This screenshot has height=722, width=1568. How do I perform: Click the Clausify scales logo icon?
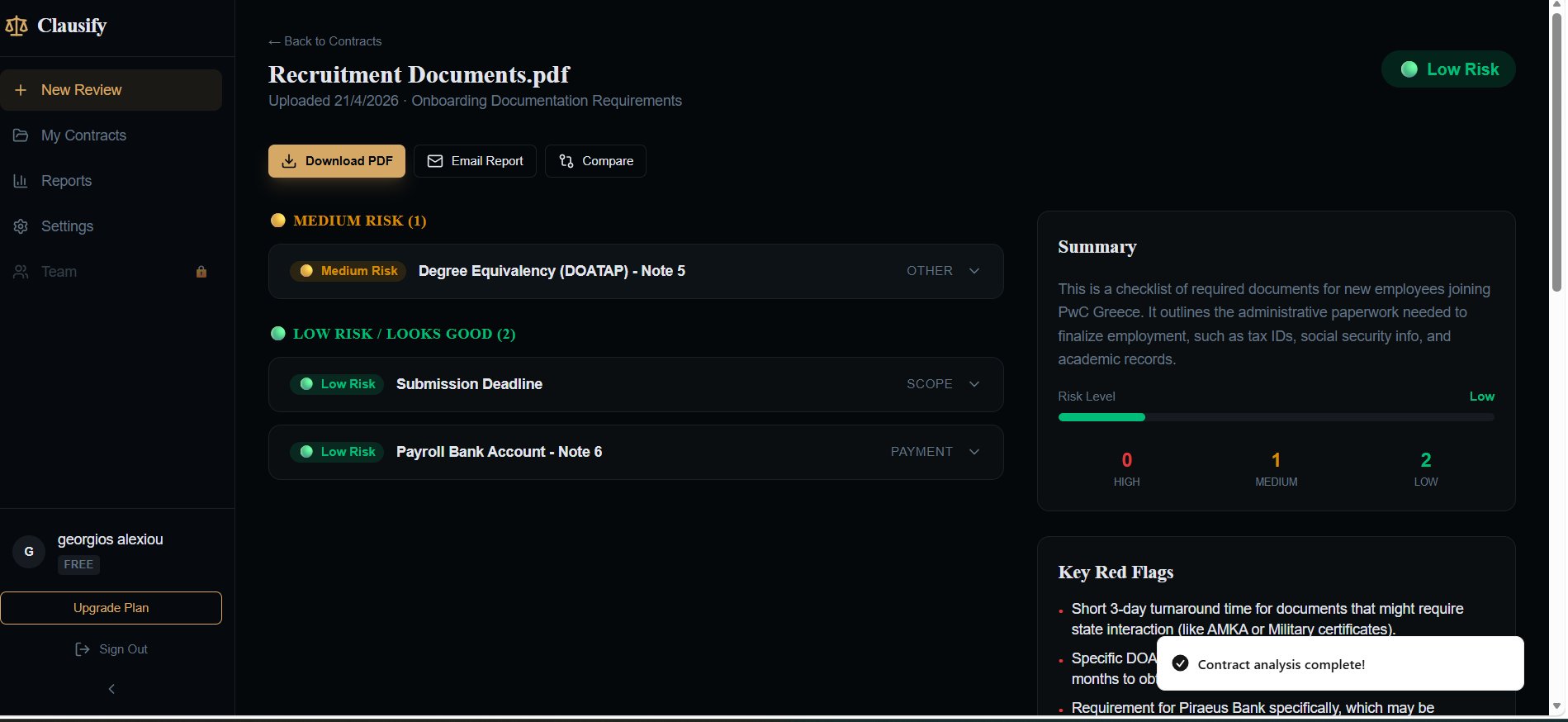click(x=17, y=26)
